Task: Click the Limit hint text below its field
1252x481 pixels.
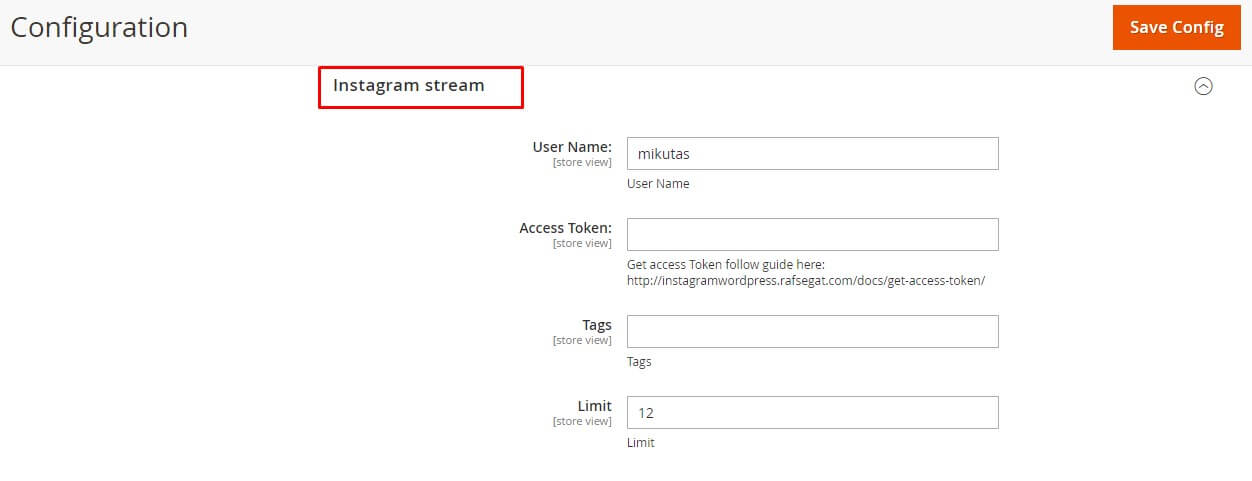Action: [x=641, y=443]
